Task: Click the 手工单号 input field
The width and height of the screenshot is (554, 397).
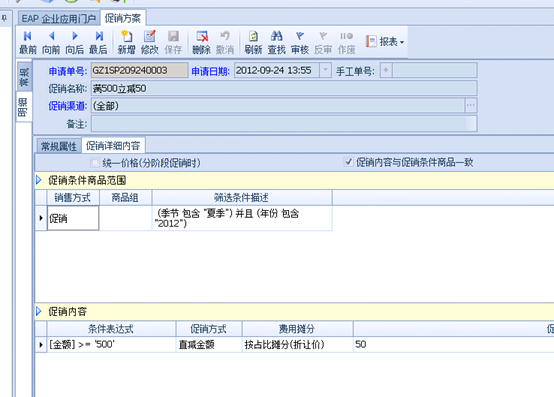Action: point(435,70)
